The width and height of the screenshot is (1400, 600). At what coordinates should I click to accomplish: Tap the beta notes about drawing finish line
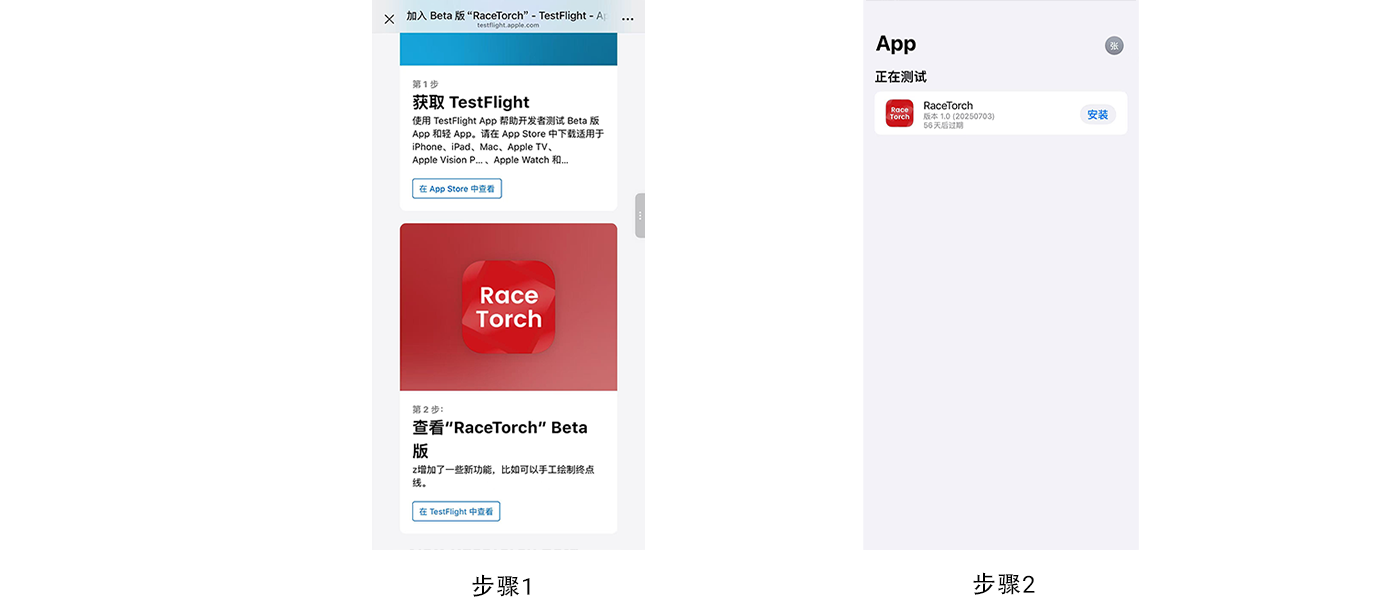pos(503,476)
